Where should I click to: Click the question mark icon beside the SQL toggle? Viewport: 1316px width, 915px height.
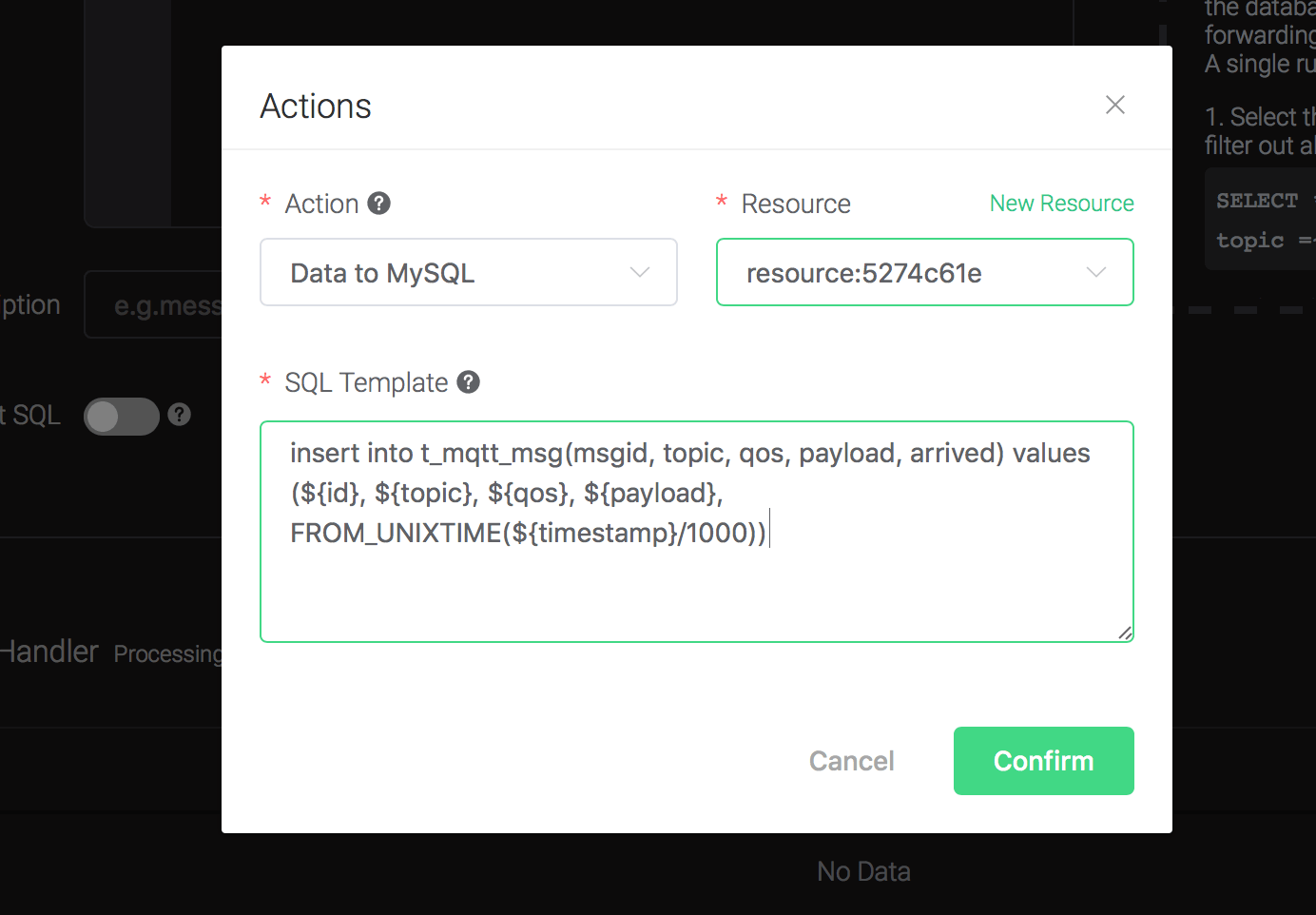180,415
